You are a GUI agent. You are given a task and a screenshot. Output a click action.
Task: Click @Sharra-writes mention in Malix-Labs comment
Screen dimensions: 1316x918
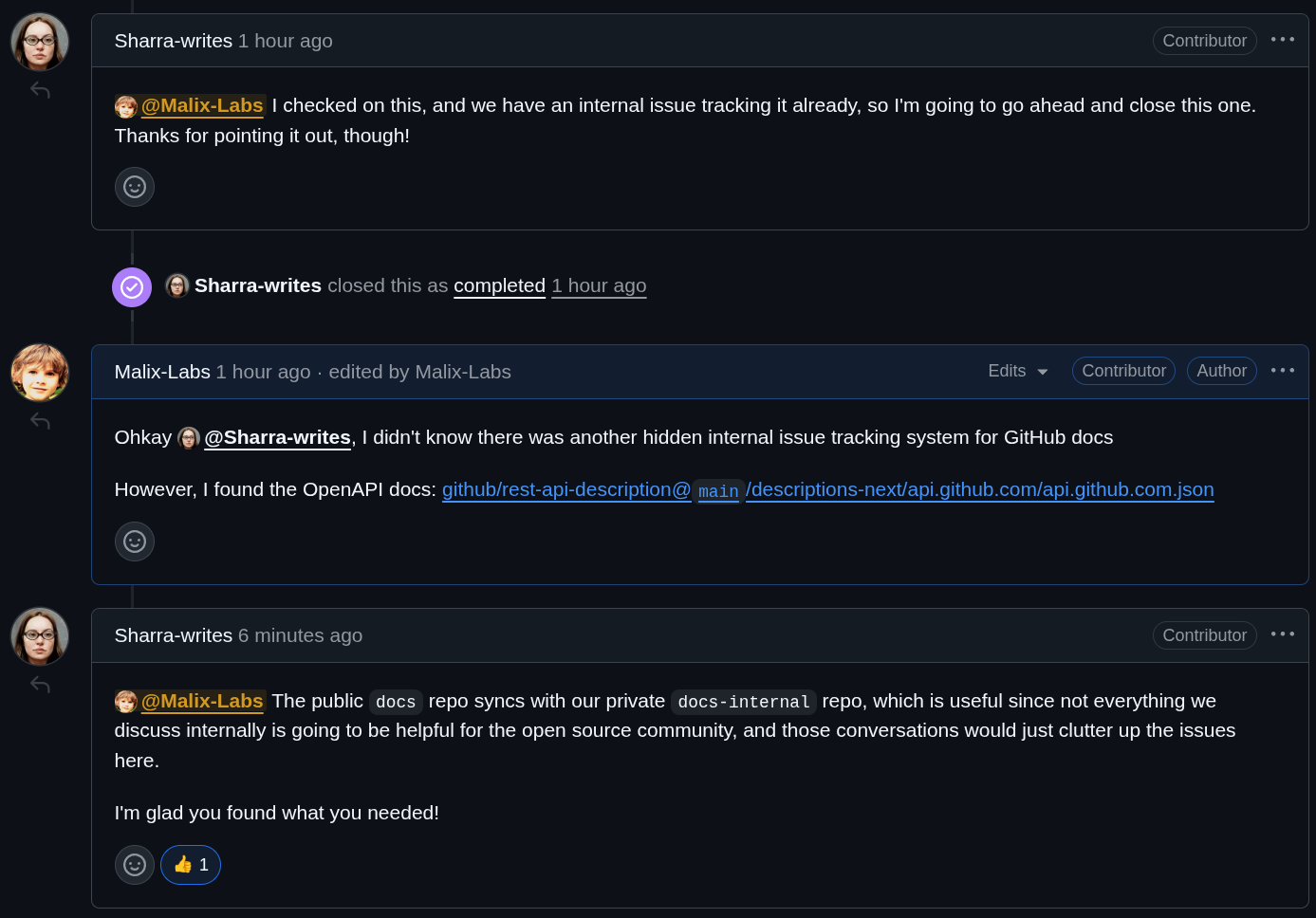point(277,437)
